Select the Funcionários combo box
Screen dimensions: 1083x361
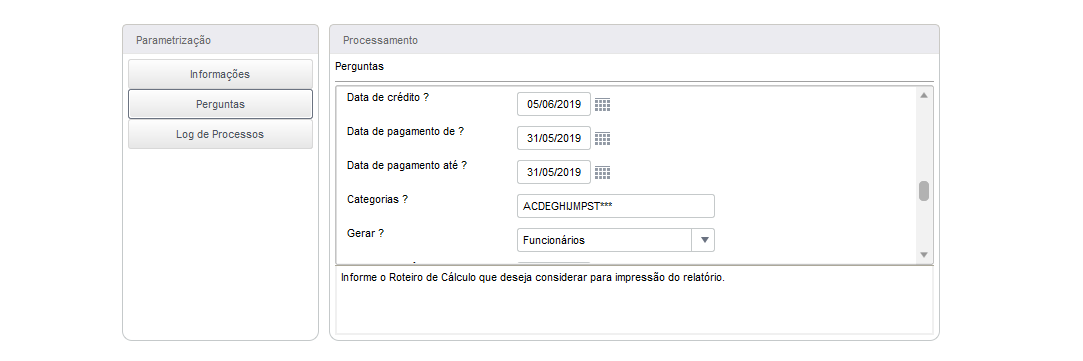tap(615, 240)
